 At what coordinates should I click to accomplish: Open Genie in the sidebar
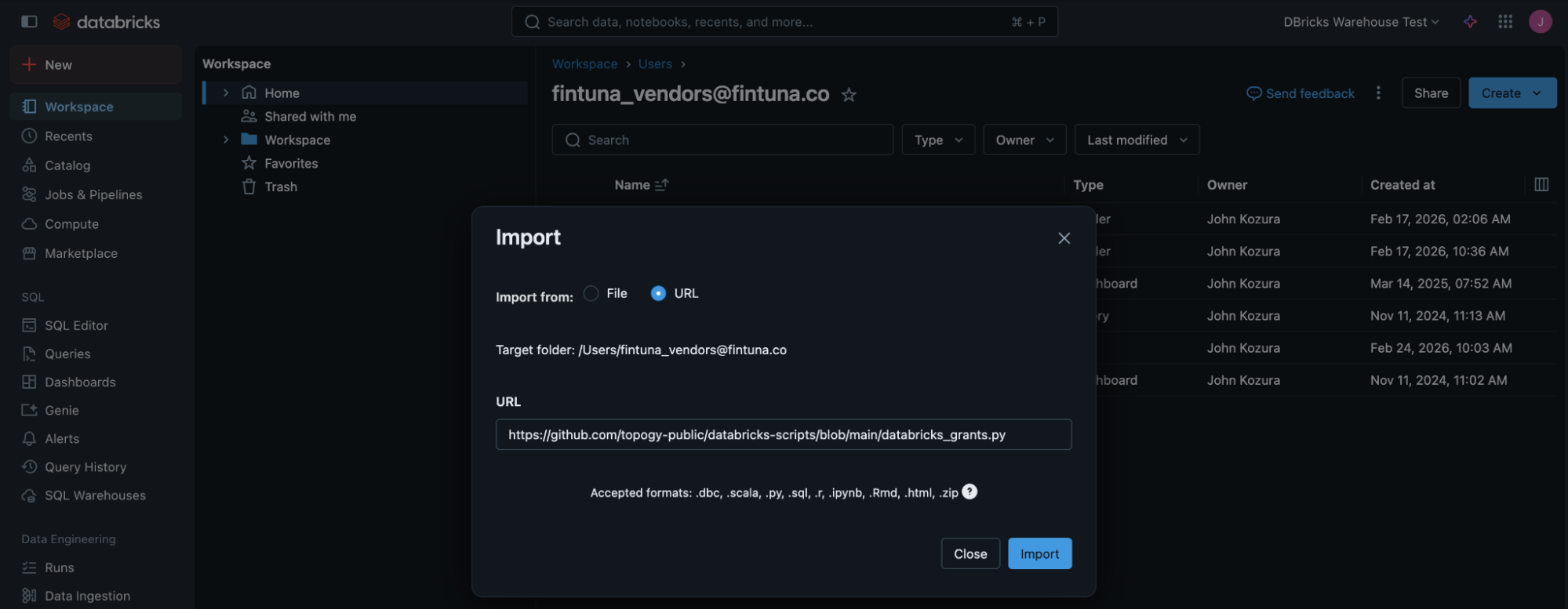click(x=96, y=410)
